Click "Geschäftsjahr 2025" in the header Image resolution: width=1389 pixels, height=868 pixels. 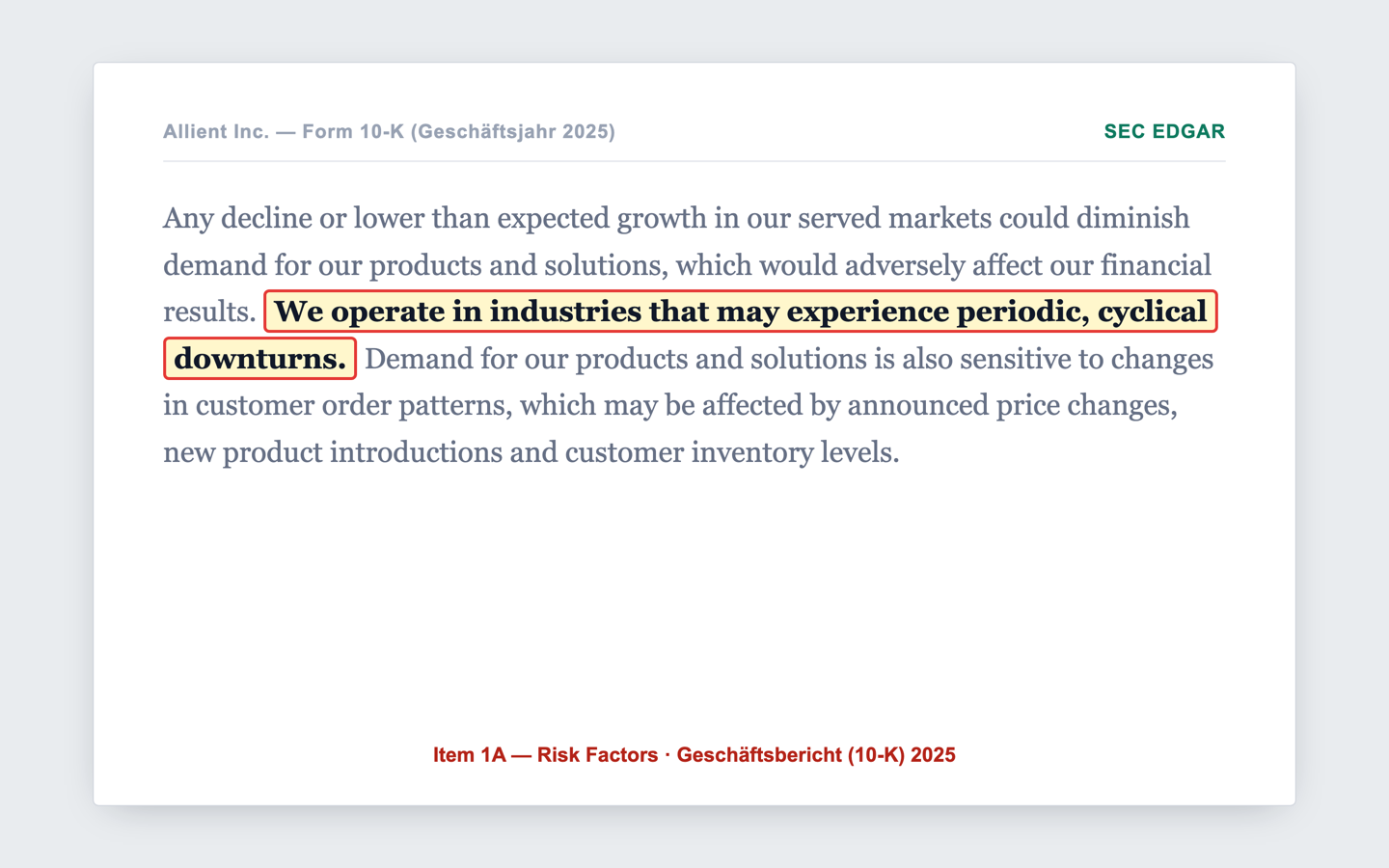513,131
